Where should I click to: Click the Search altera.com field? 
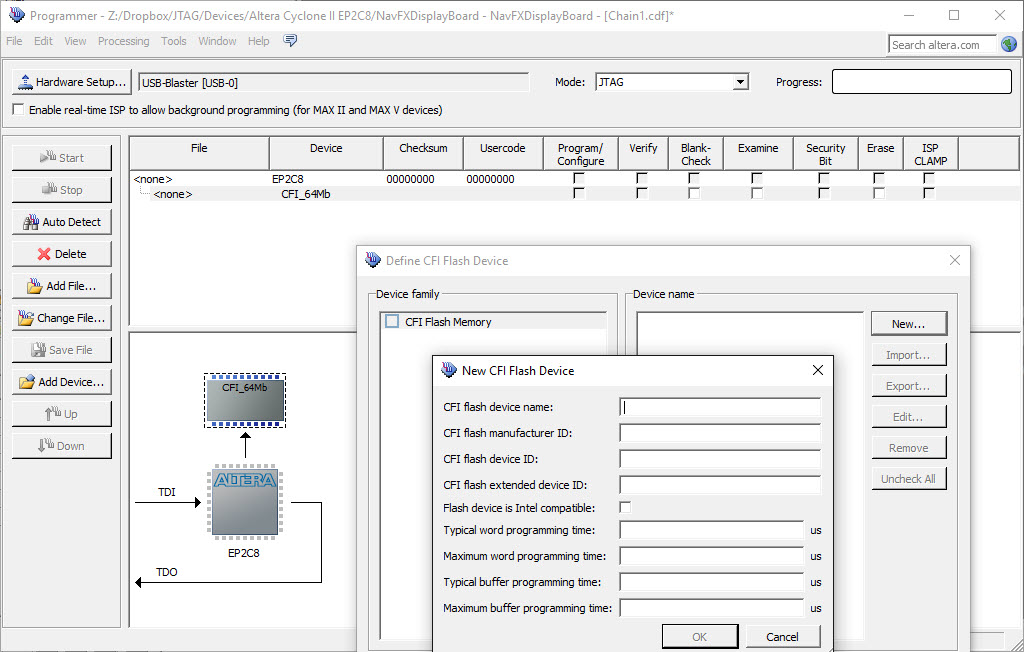pos(941,45)
